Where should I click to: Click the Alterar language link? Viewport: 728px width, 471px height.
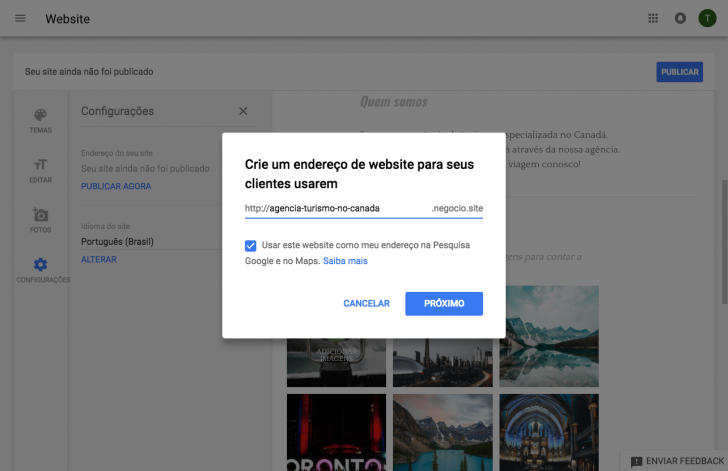(x=99, y=260)
